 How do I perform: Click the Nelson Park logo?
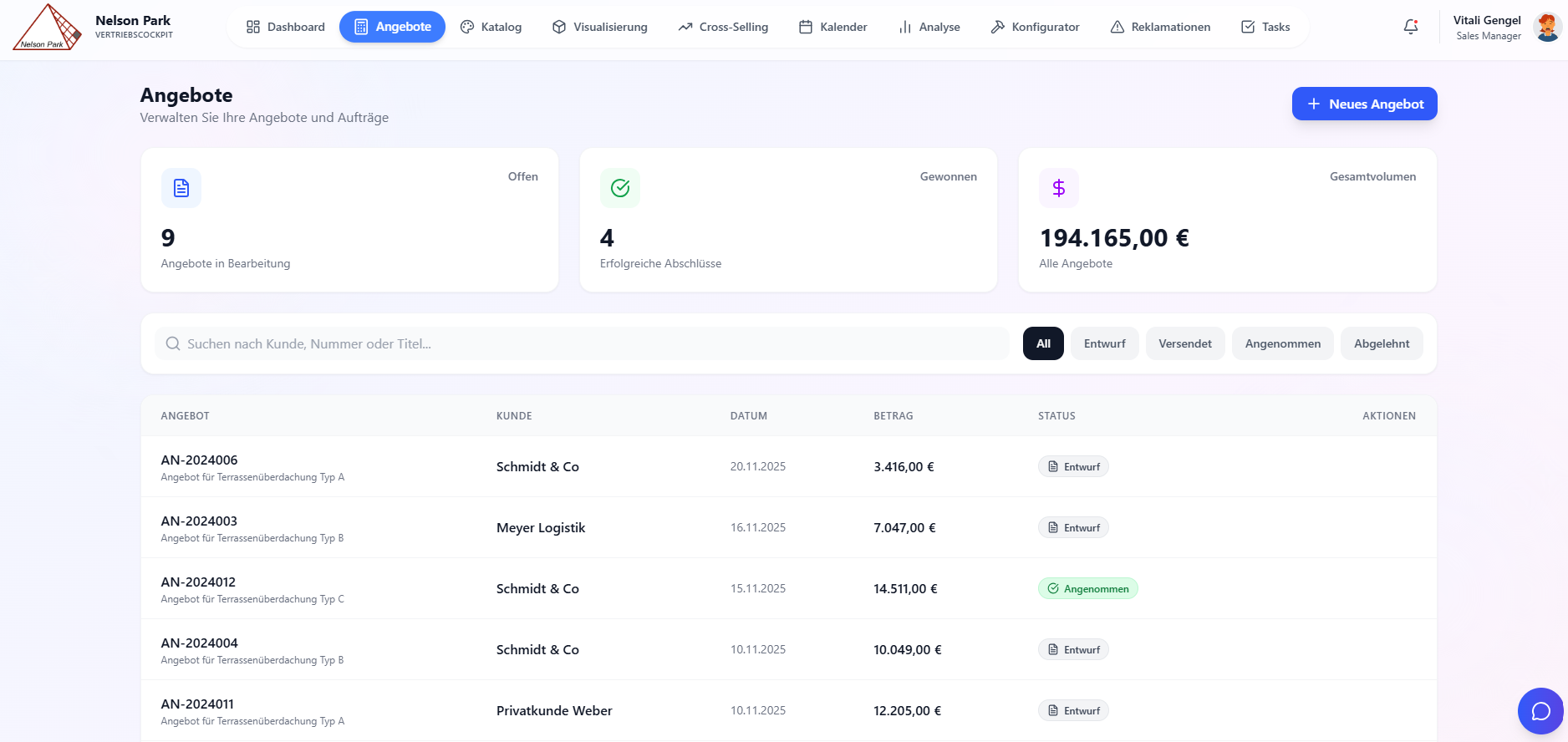coord(48,27)
